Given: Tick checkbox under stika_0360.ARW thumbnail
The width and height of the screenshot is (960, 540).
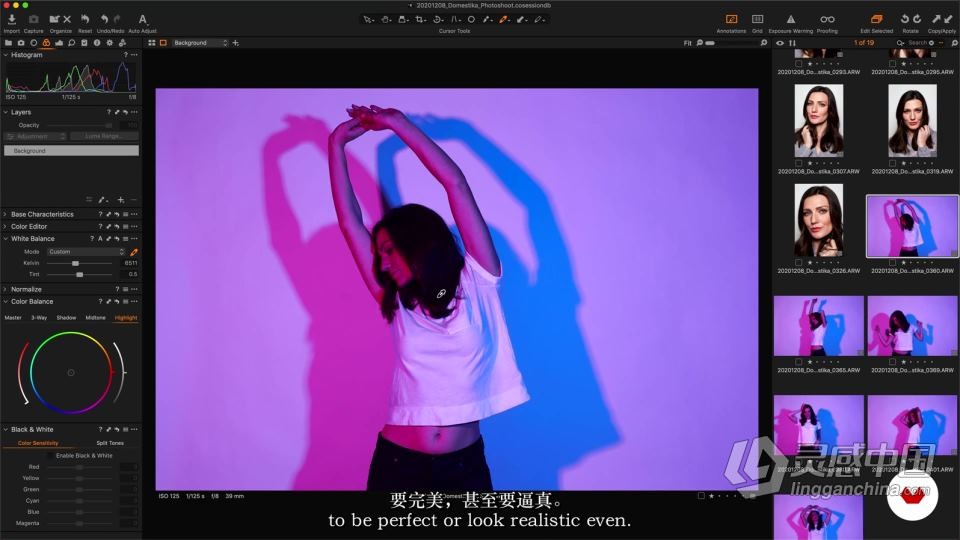Looking at the screenshot, I should pyautogui.click(x=892, y=263).
